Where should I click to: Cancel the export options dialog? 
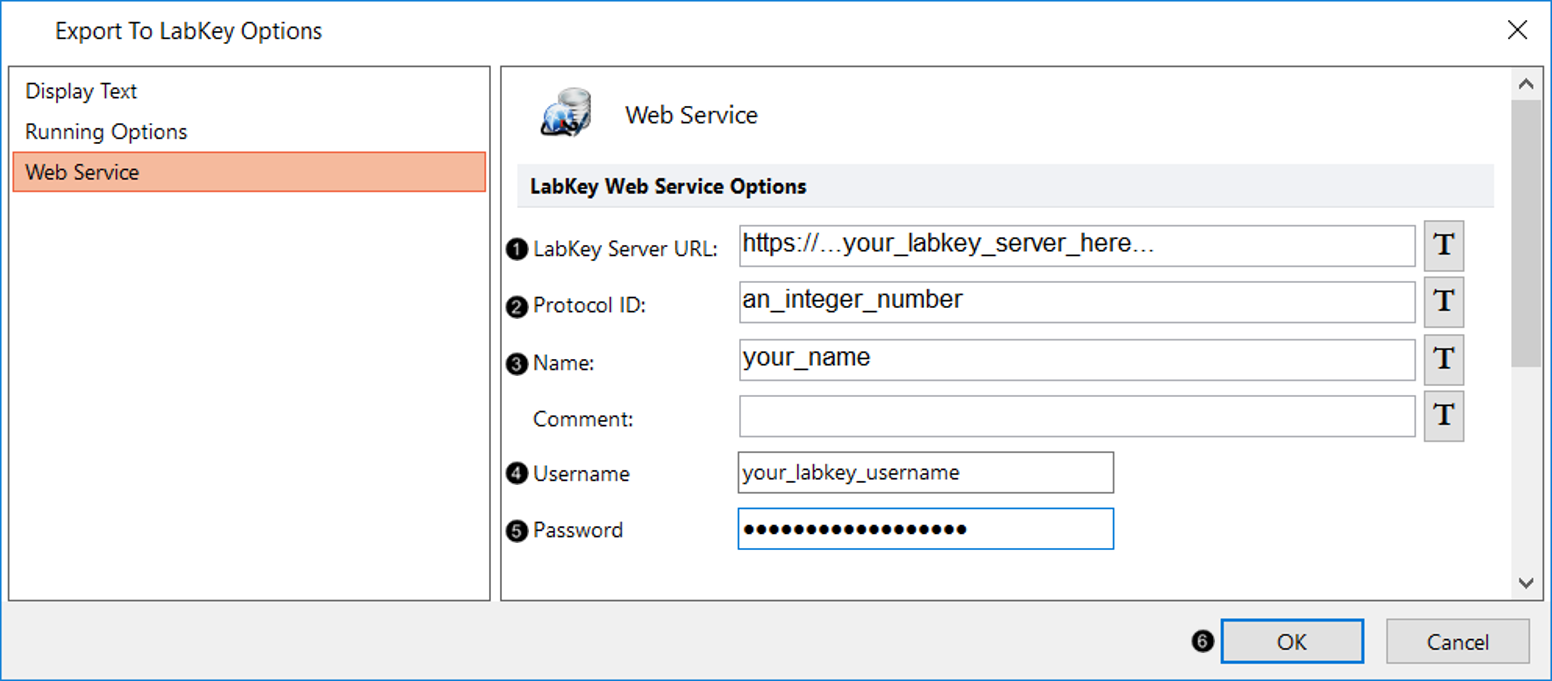tap(1457, 642)
